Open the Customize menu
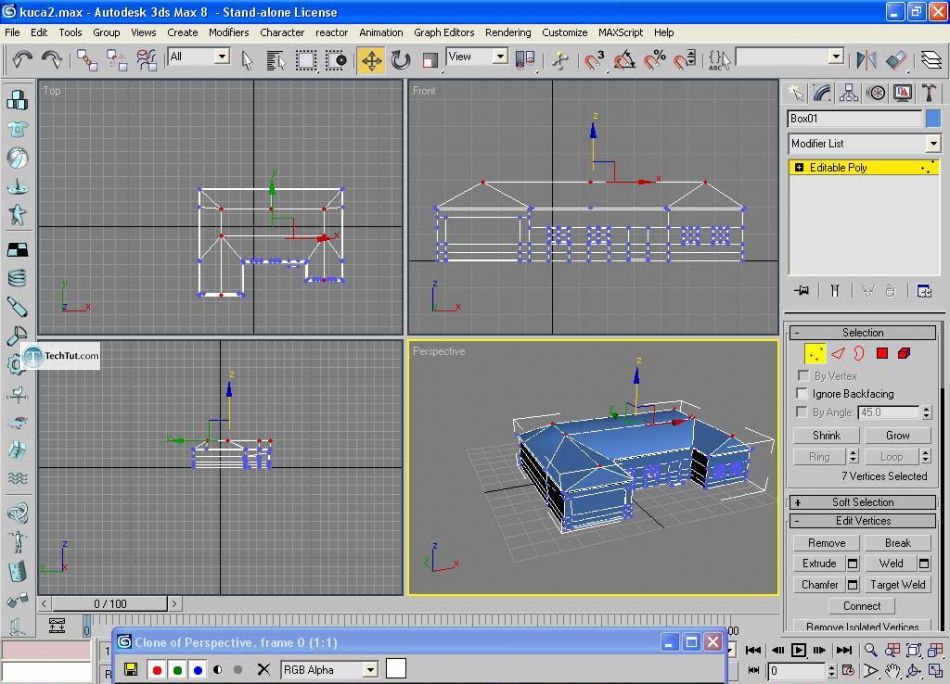Screen dimensions: 950x684 coord(564,32)
